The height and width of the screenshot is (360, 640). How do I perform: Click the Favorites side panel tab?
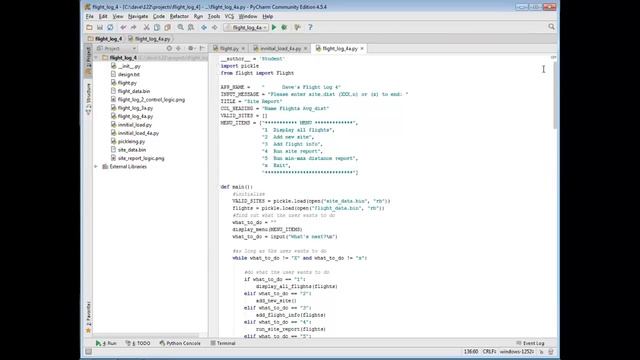click(88, 318)
